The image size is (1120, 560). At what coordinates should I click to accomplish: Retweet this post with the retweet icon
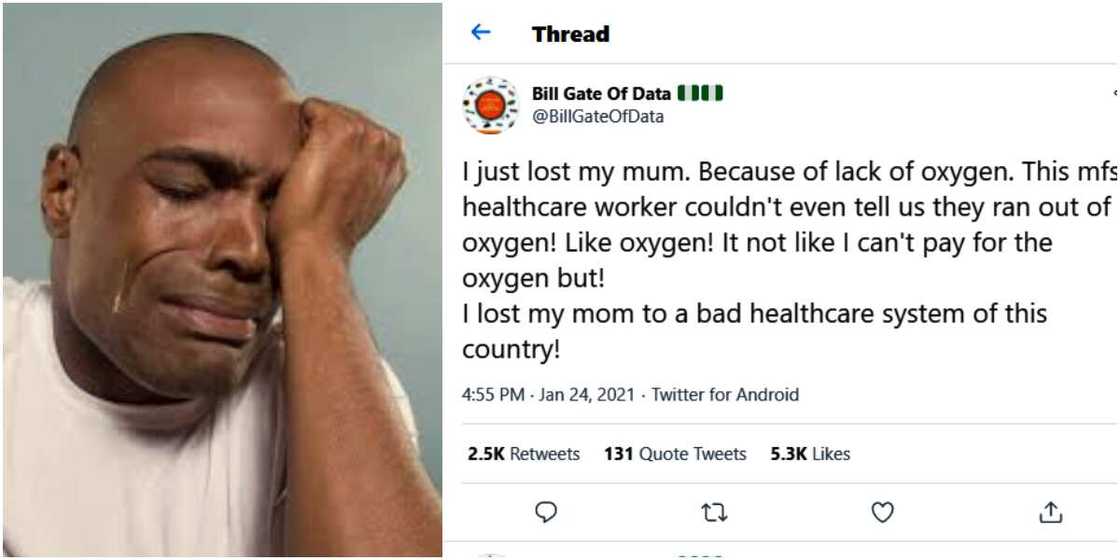pos(714,512)
